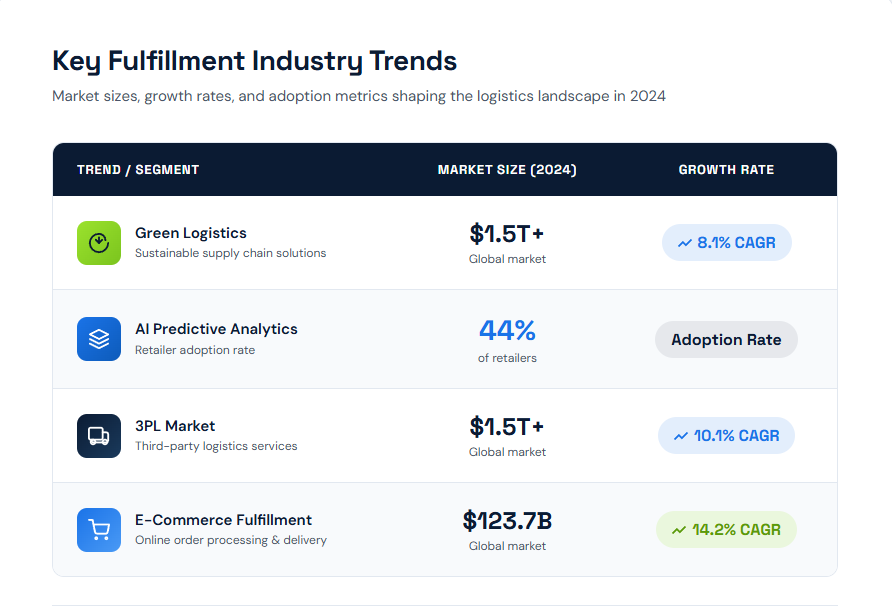Click the E-Commerce Fulfillment shopping cart icon
Viewport: 892px width, 615px height.
pos(99,530)
